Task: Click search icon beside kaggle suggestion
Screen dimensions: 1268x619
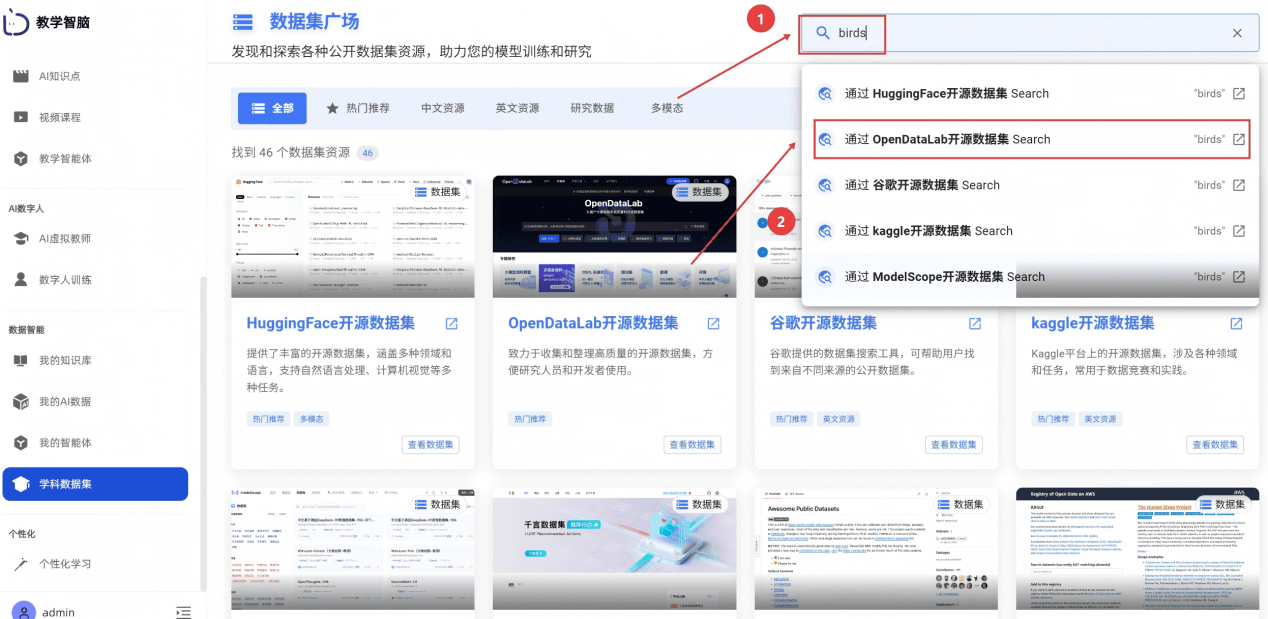Action: tap(825, 231)
